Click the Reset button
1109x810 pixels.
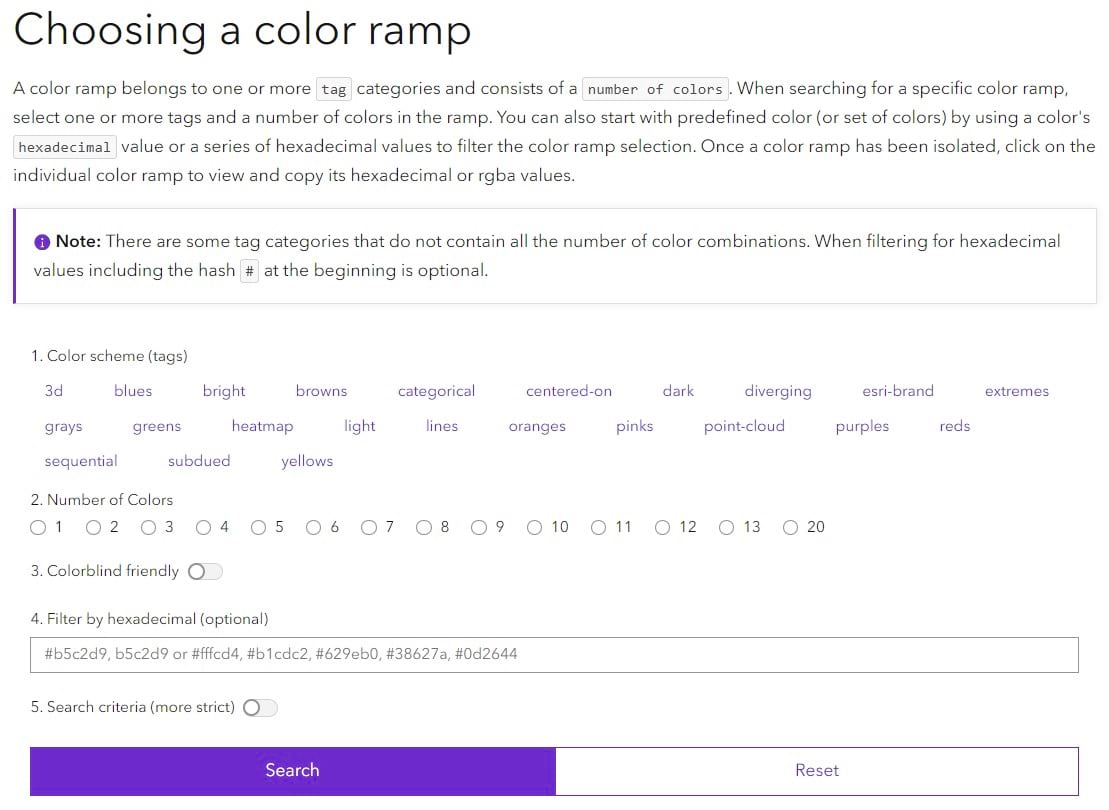[x=817, y=770]
